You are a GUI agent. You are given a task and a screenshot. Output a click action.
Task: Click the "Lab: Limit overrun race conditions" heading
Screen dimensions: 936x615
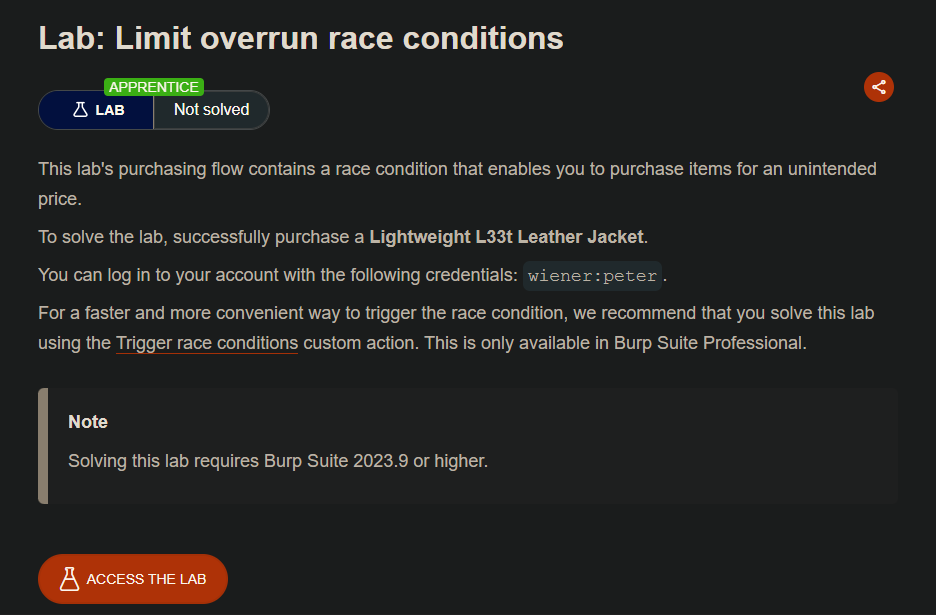pyautogui.click(x=301, y=38)
